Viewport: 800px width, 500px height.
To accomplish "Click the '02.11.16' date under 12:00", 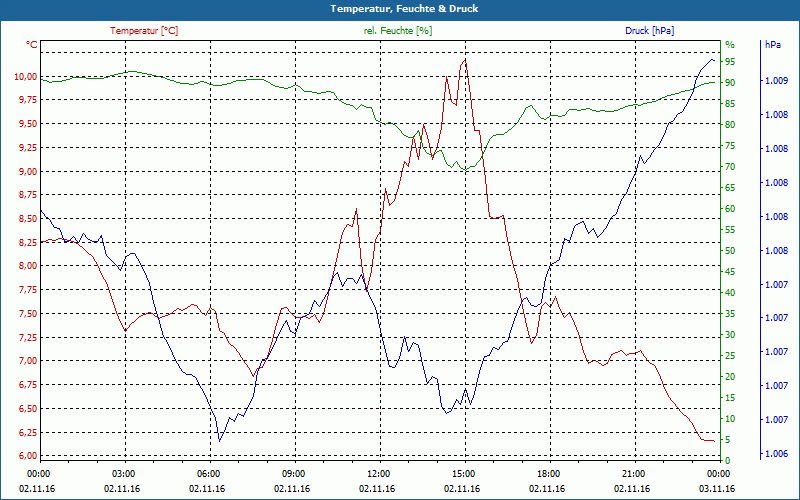I will coord(377,488).
